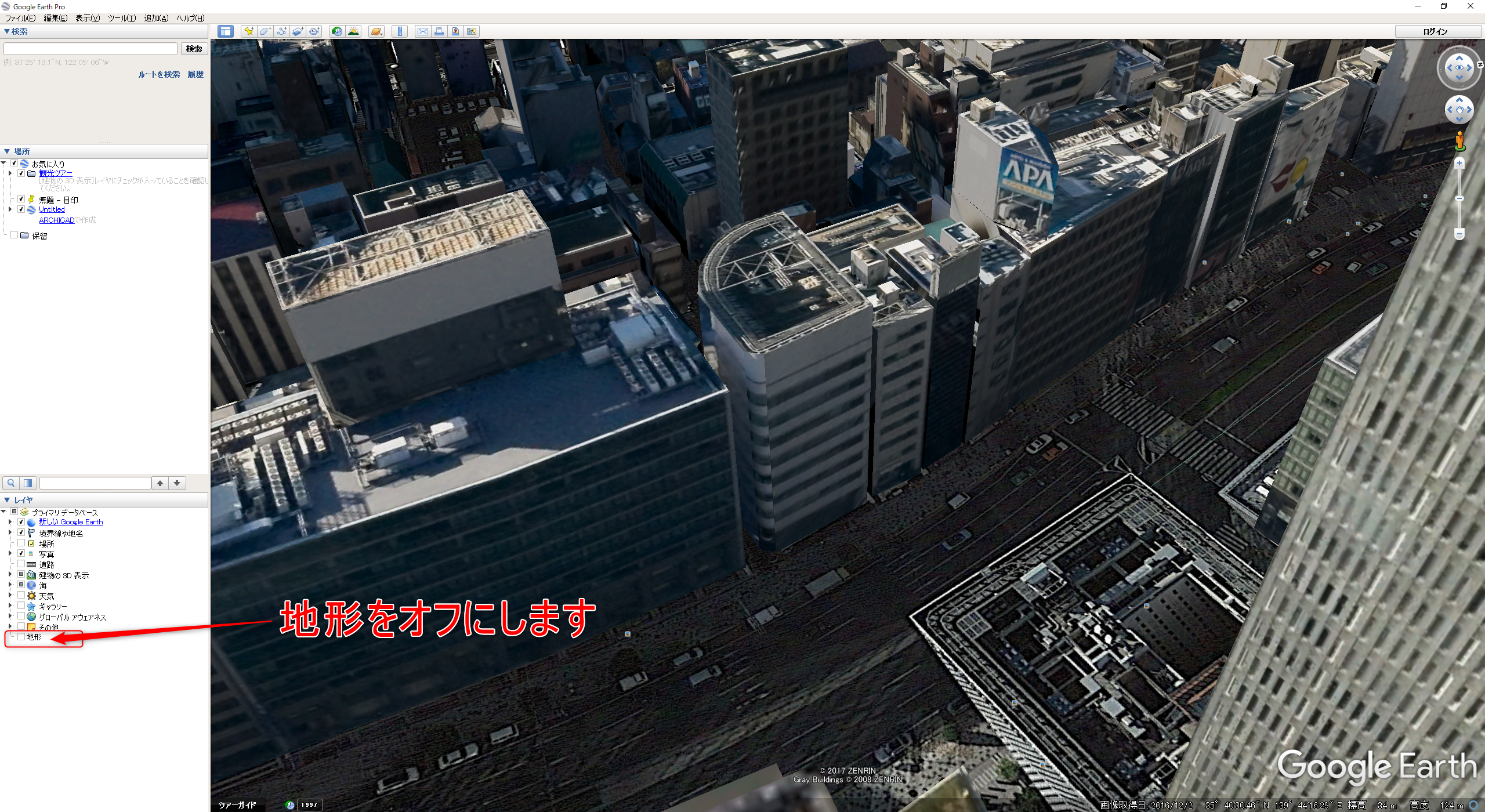Viewport: 1485px width, 812px height.
Task: Open the ヘルプ(H) menu
Action: tap(190, 18)
